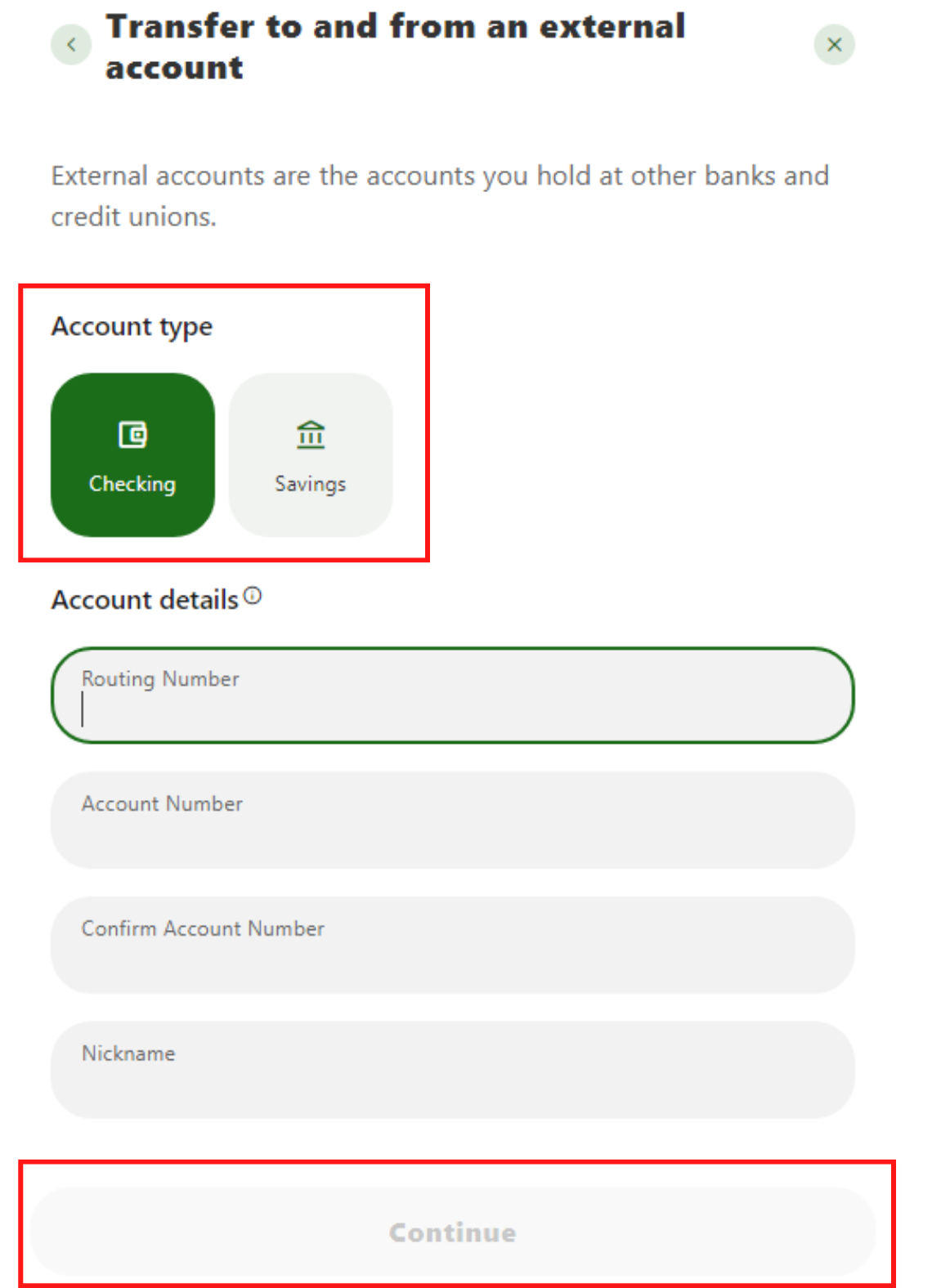Click the Account type section header
The height and width of the screenshot is (1288, 941).
point(132,325)
